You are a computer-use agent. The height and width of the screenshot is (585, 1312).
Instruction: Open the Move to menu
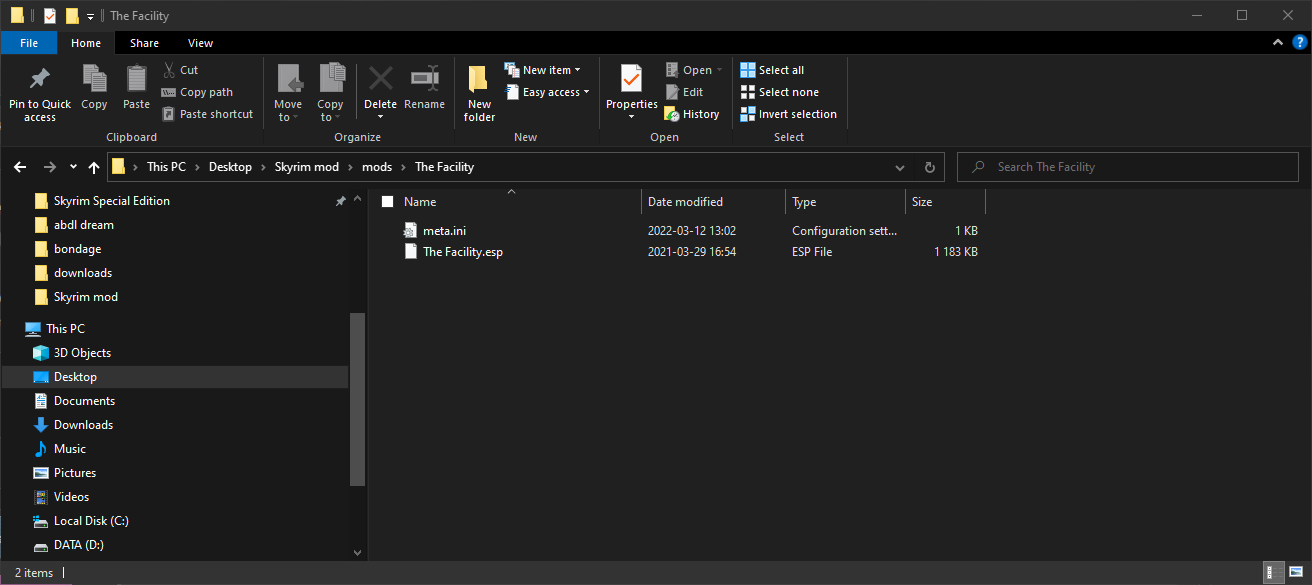(288, 93)
